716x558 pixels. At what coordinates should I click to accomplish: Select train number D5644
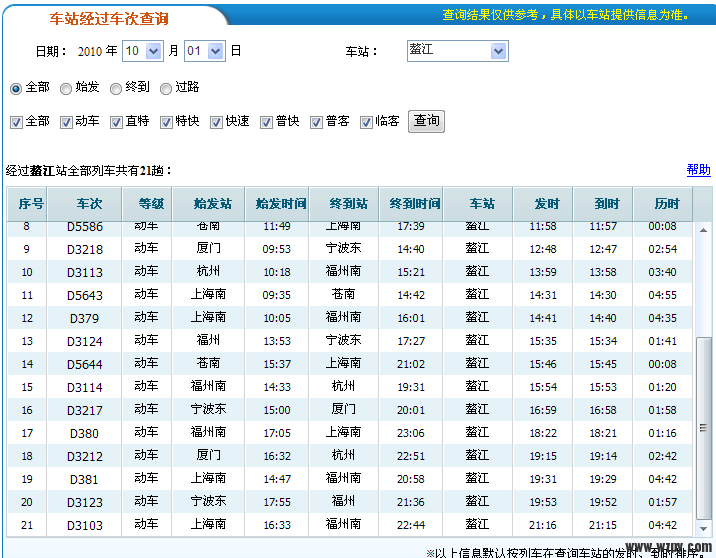[85, 364]
